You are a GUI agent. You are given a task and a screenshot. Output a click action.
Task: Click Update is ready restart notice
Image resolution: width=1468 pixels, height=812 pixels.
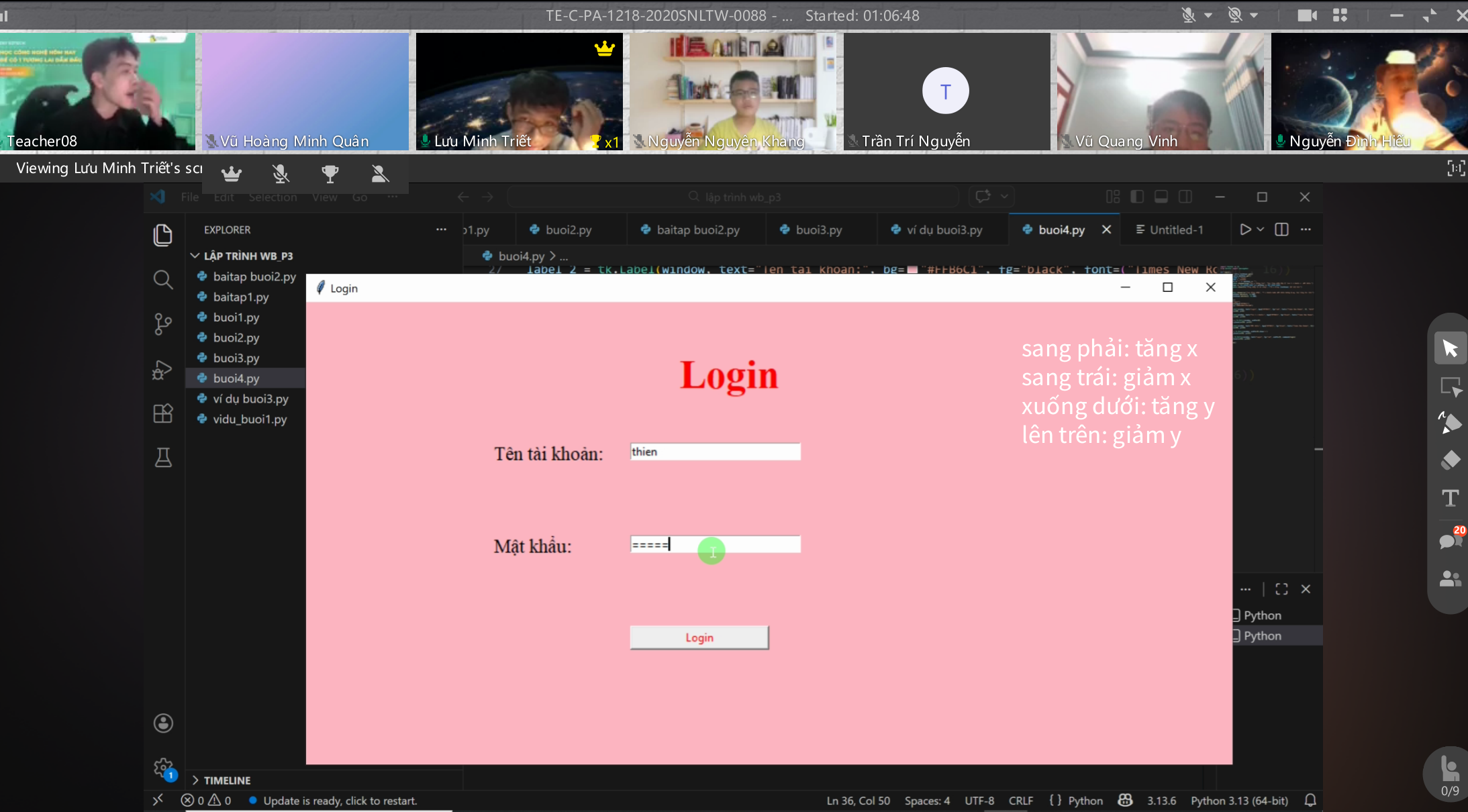click(x=340, y=801)
